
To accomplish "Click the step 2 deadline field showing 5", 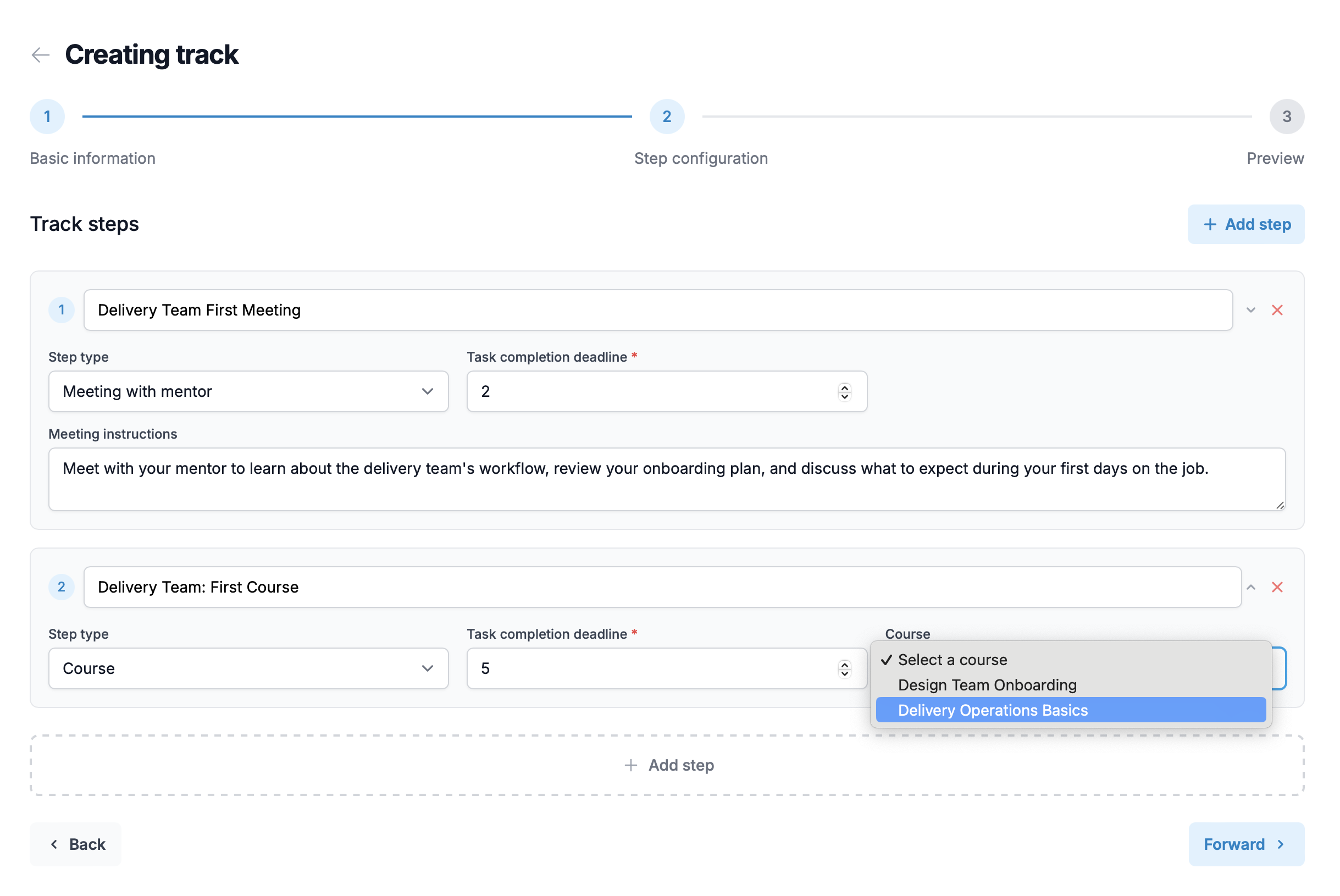I will pyautogui.click(x=667, y=668).
